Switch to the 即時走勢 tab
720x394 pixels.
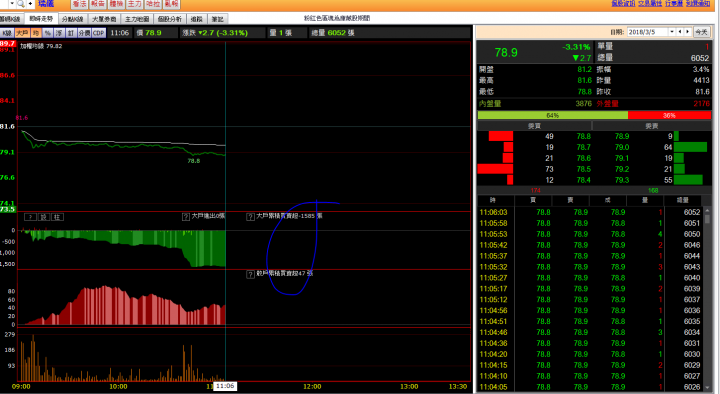click(41, 19)
